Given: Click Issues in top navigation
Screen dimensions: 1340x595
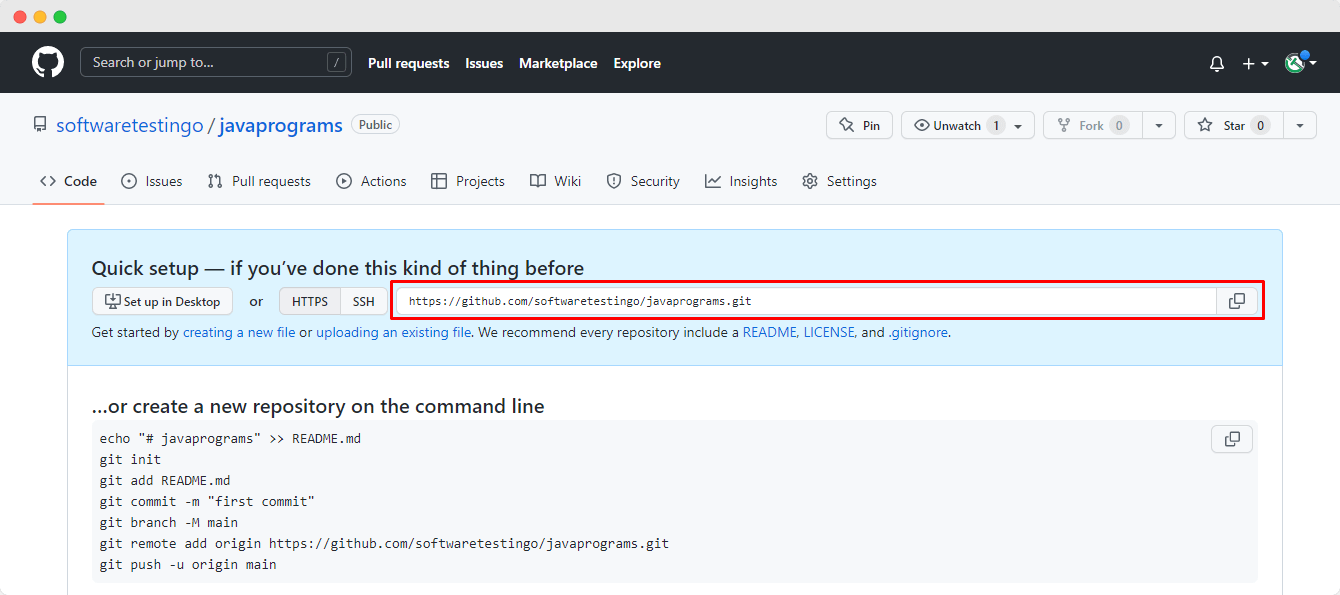Looking at the screenshot, I should 484,63.
